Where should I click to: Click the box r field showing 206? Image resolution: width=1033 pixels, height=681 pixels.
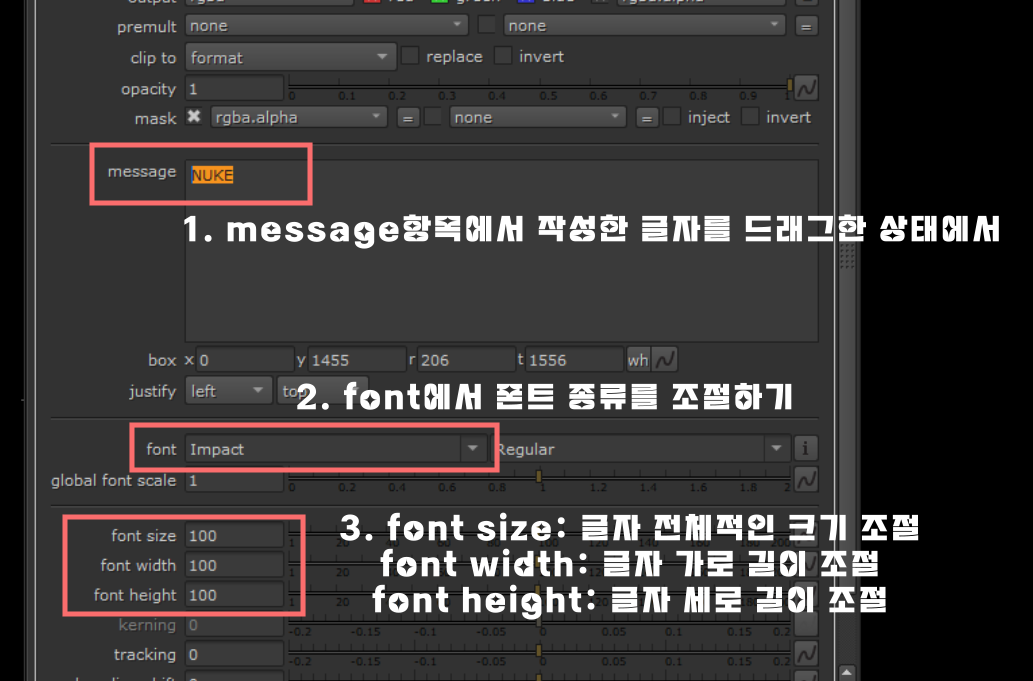pos(466,360)
